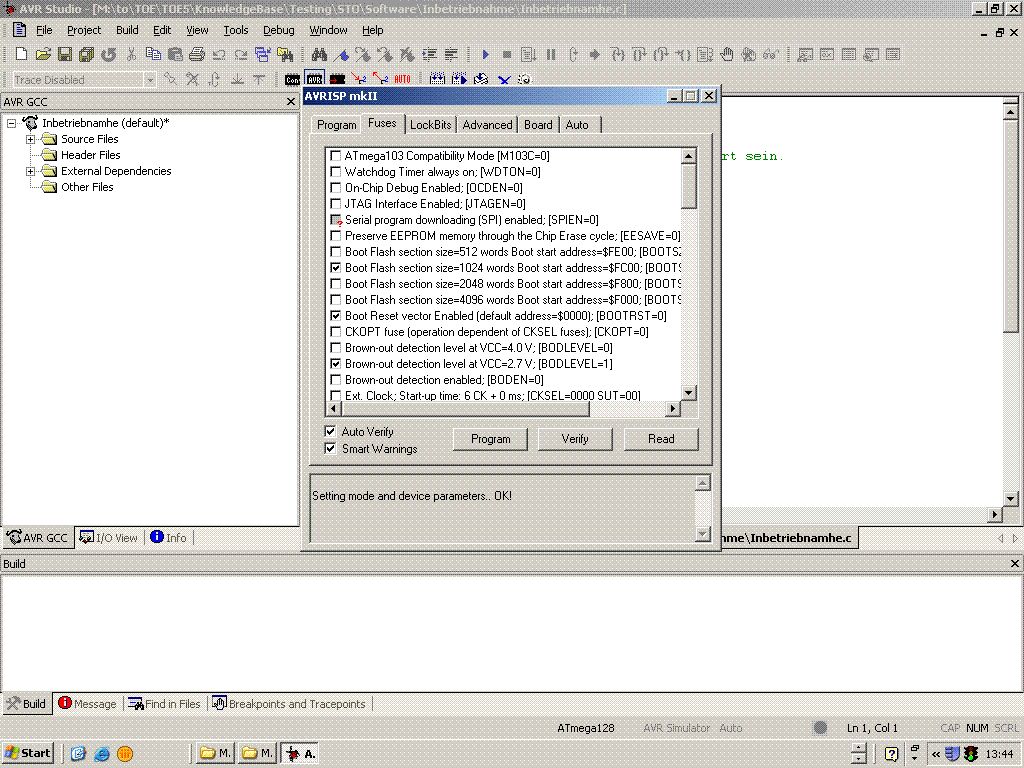
Task: Open the Find in Files output tab
Action: pos(165,704)
